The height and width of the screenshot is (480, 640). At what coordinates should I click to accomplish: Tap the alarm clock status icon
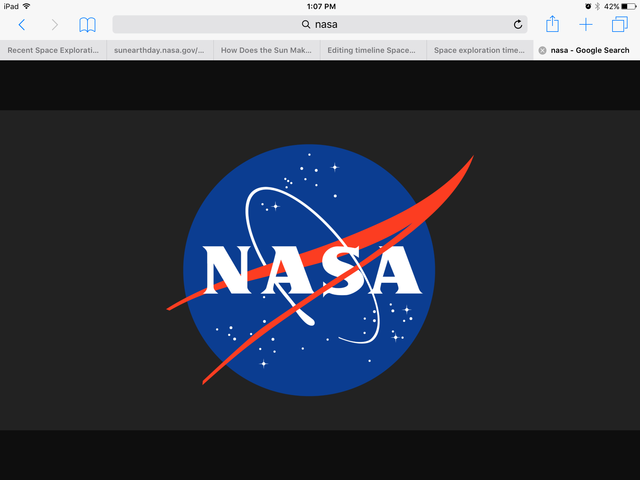pos(588,6)
